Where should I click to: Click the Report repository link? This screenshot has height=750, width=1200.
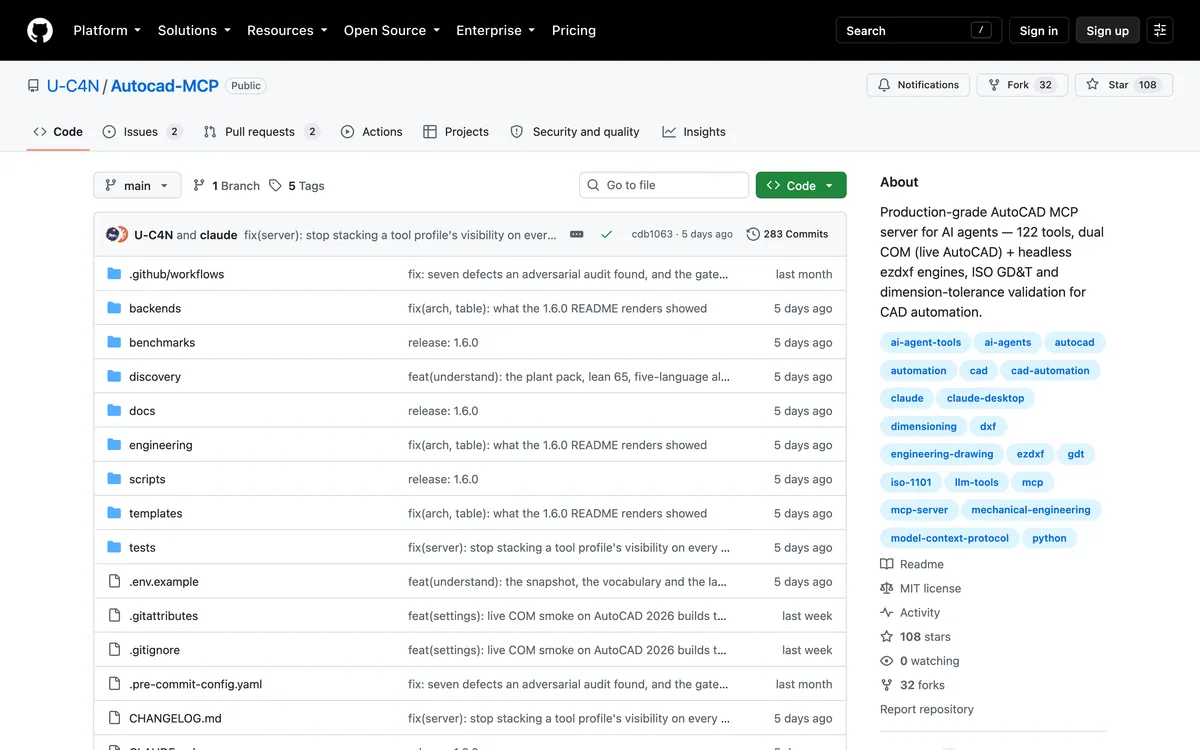(927, 709)
